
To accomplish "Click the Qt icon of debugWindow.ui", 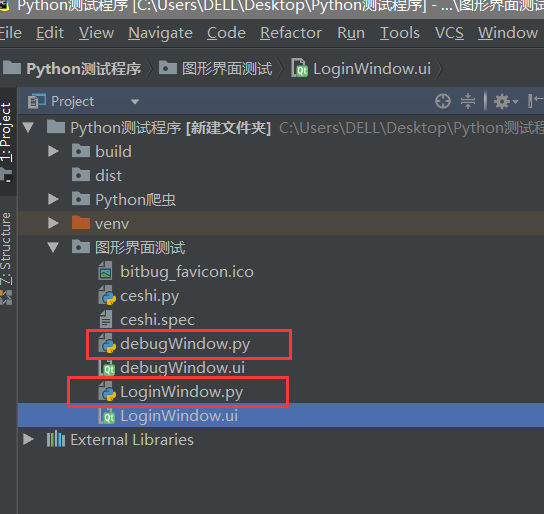I will click(107, 368).
